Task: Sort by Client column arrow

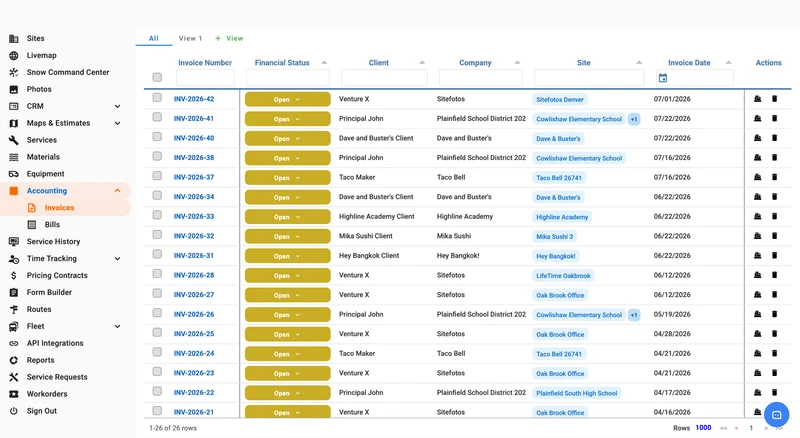Action: pos(422,63)
